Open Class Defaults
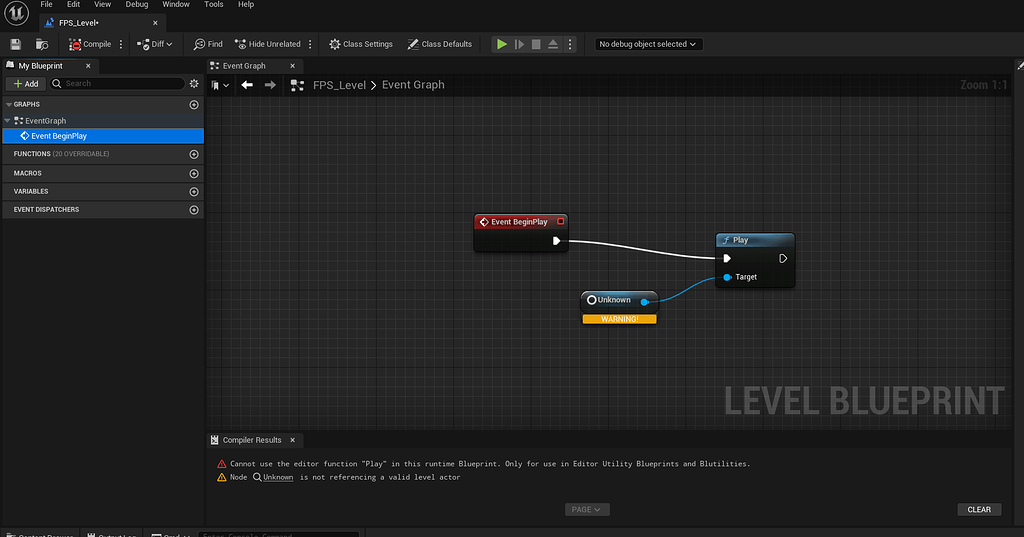 pyautogui.click(x=440, y=44)
